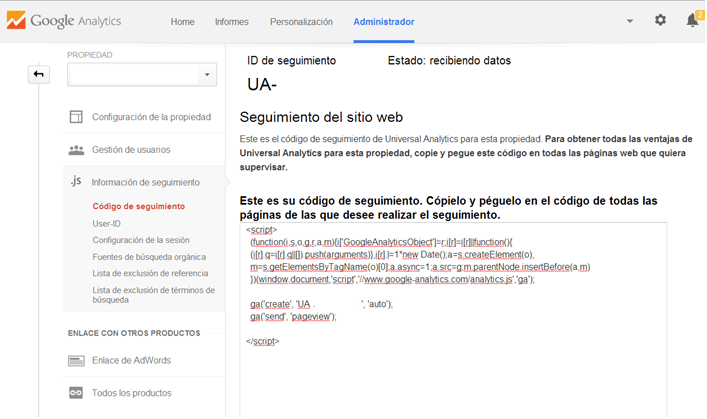The width and height of the screenshot is (707, 419).
Task: Click the AdWords link card icon
Action: (x=76, y=361)
